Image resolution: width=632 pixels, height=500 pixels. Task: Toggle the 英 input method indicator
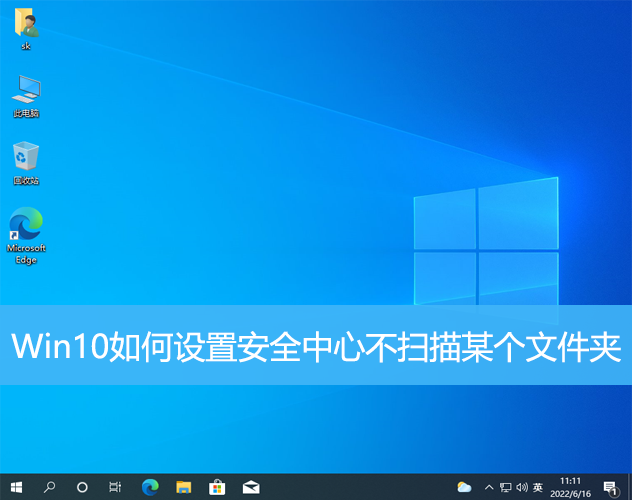tap(538, 487)
